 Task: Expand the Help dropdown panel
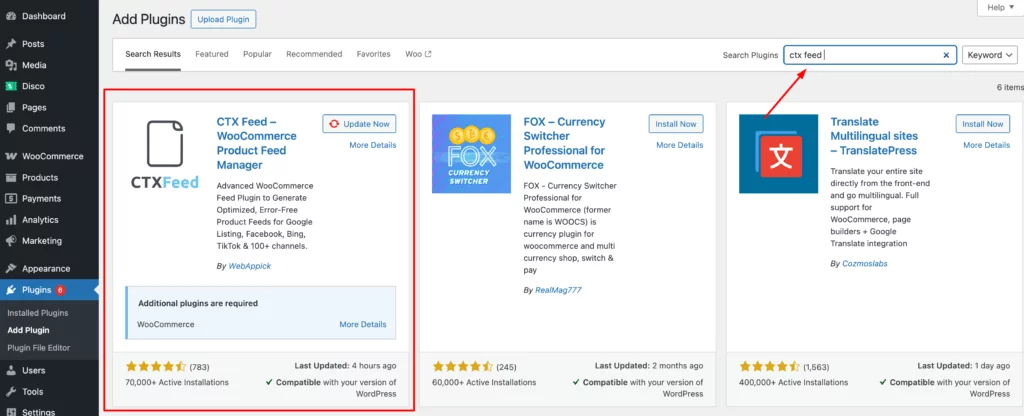(997, 7)
